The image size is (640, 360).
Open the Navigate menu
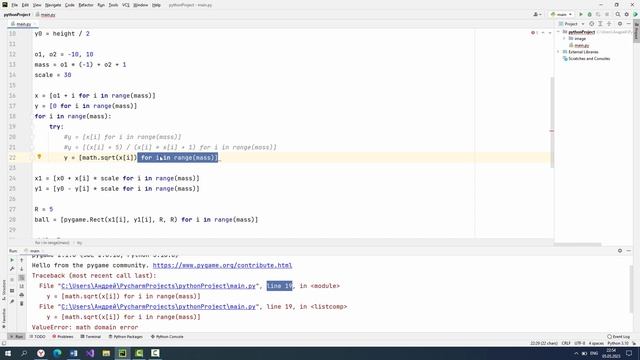53,5
